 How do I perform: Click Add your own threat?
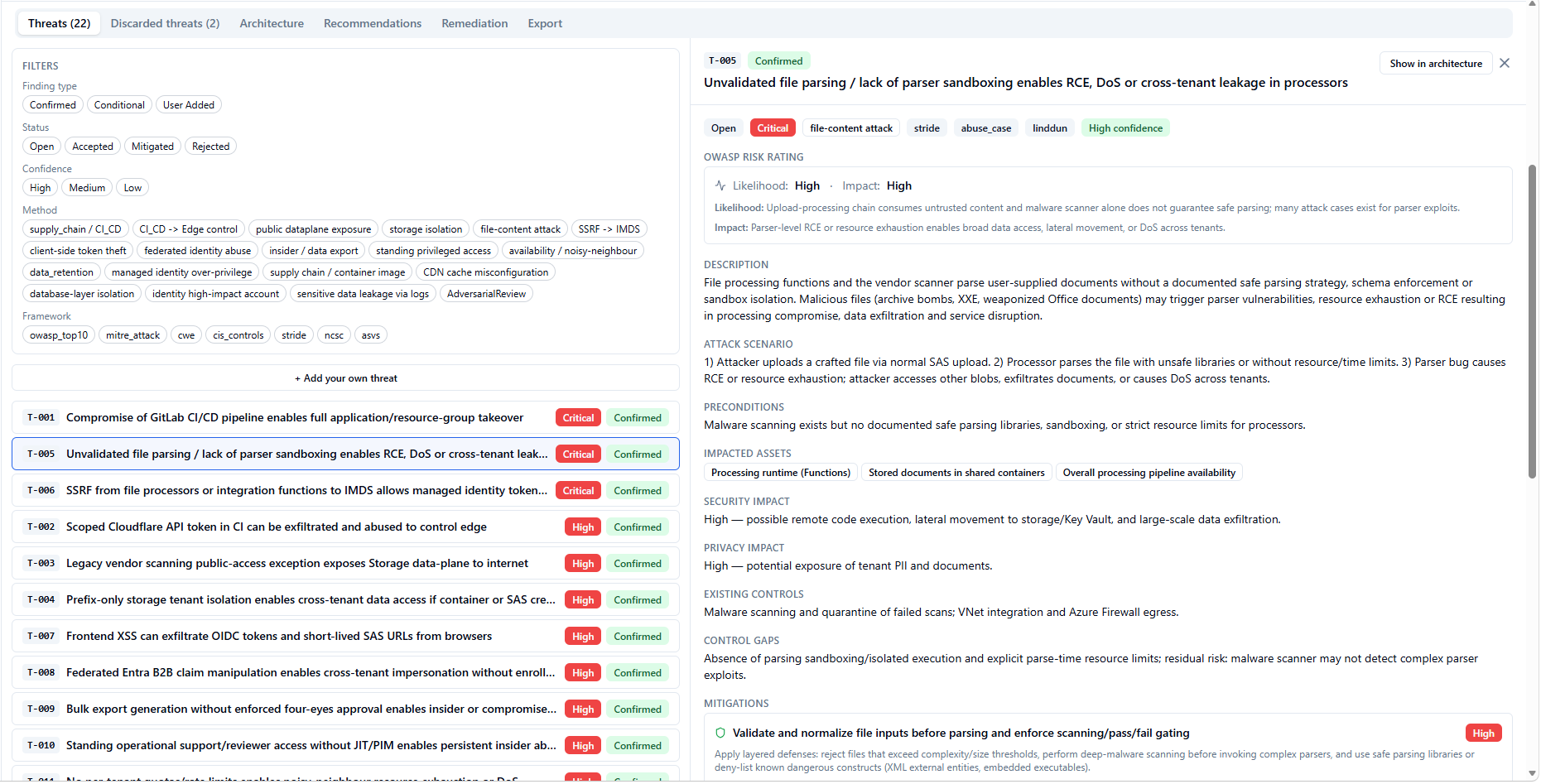pos(346,378)
